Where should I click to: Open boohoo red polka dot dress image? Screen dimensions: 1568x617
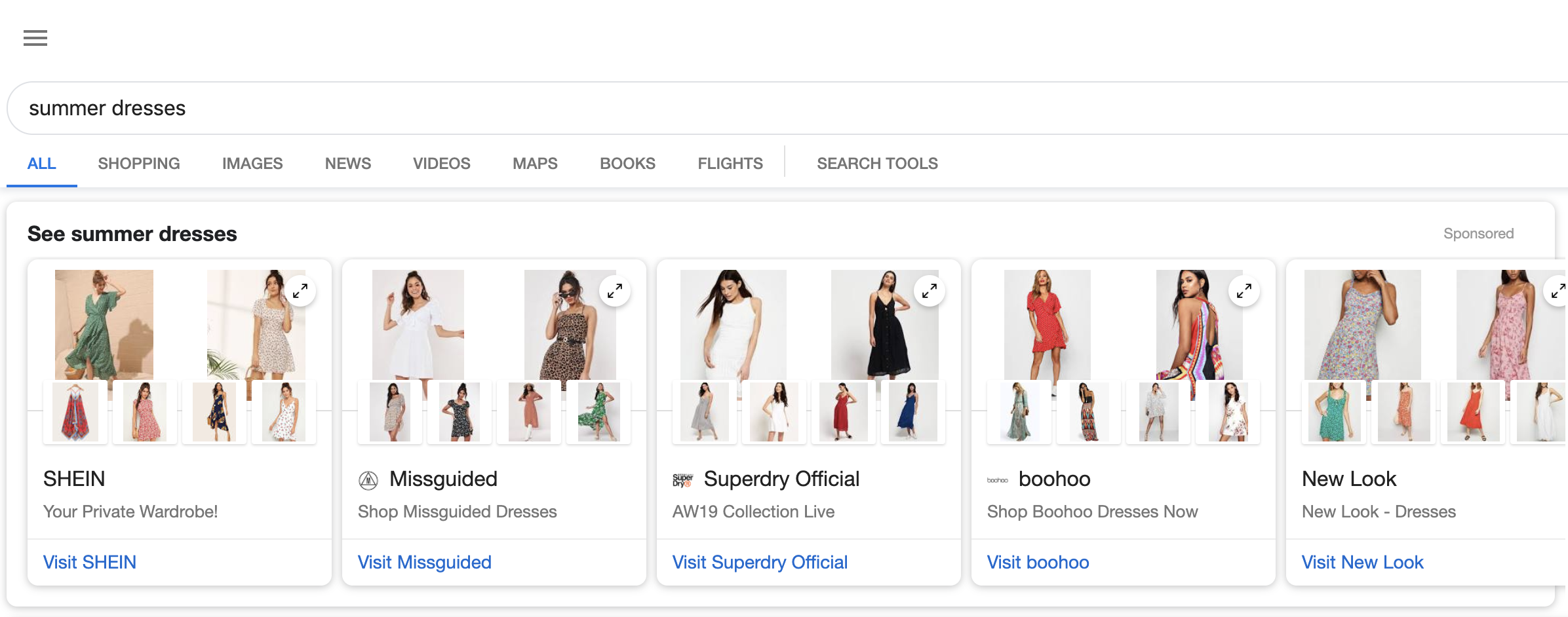[1048, 324]
